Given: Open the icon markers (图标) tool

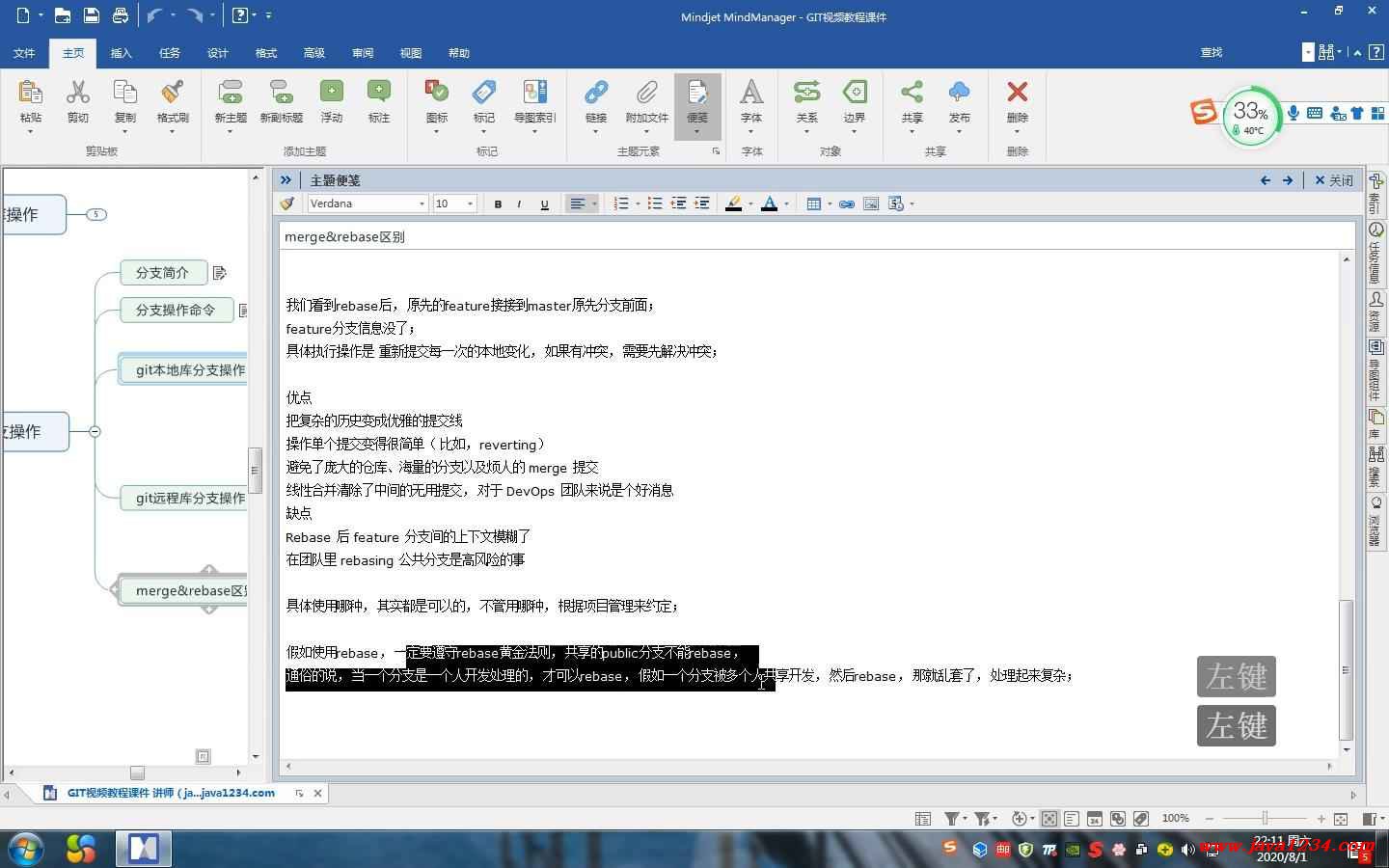Looking at the screenshot, I should 437,93.
